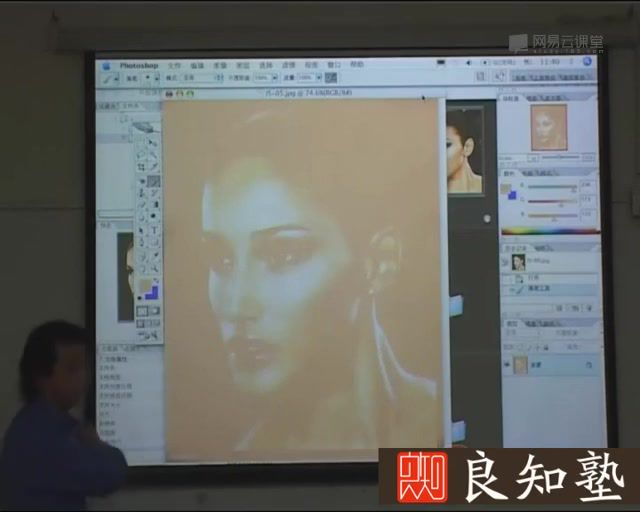Select the History Brush tool

[153, 192]
